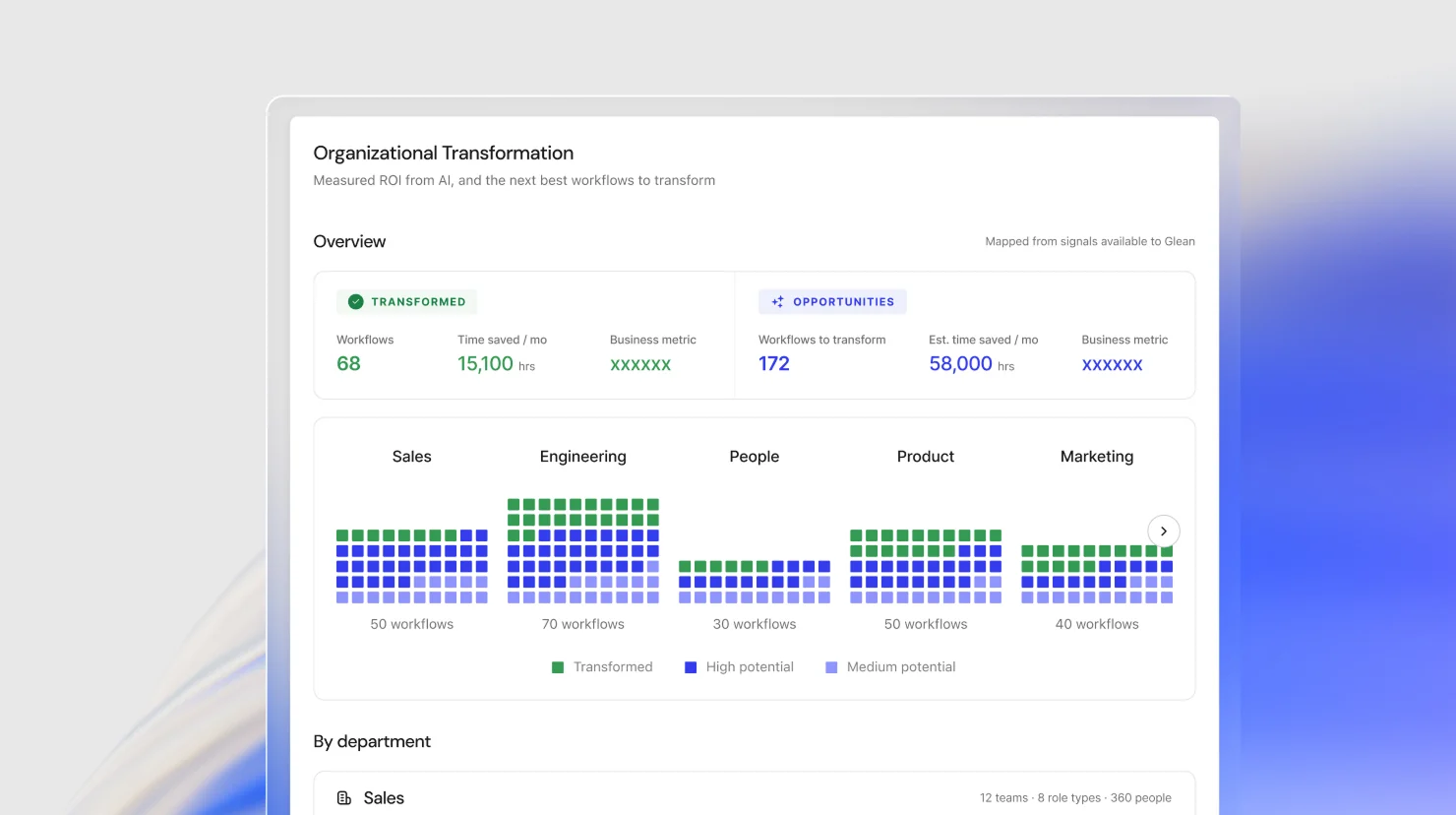
Task: Click the blue High potential legend swatch
Action: [x=691, y=667]
